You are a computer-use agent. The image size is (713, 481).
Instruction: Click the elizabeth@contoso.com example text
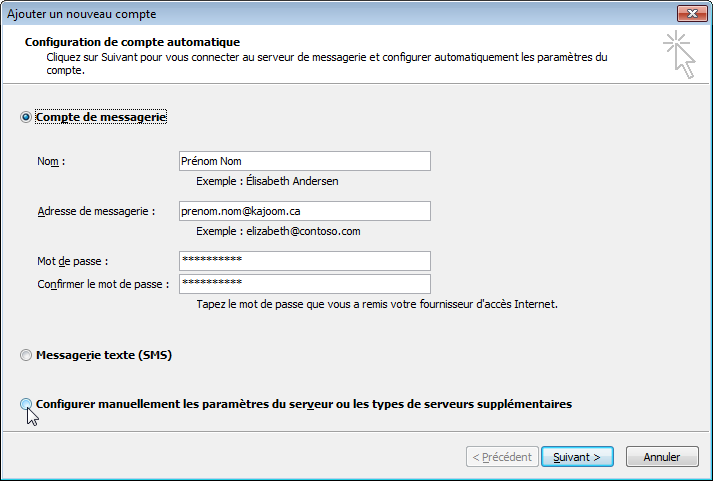pos(303,231)
